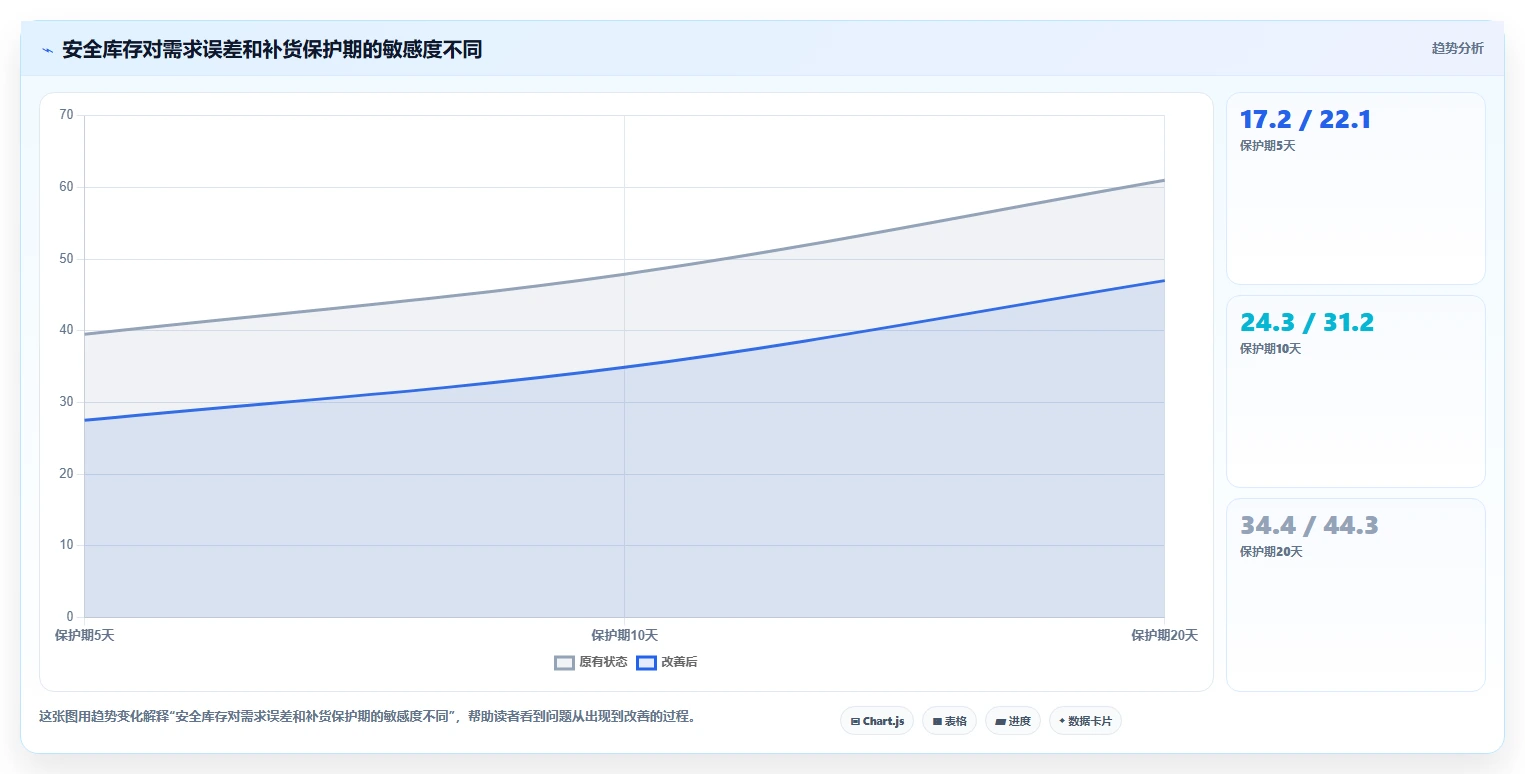Click the blue 改善后 line at 保护期10天
Viewport: 1525px width, 774px height.
pos(625,367)
